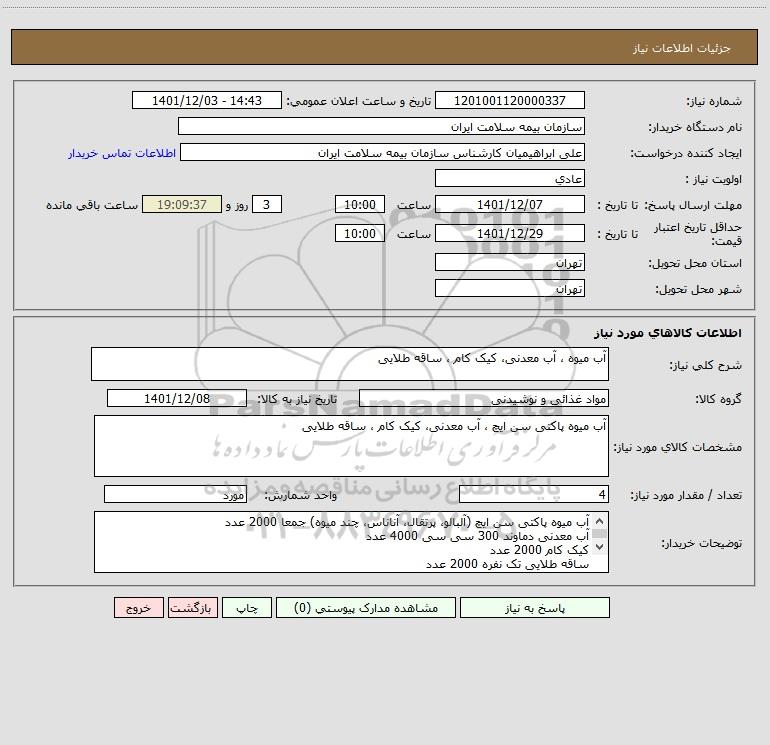Click label تاریخ و ساعت اعلان عمومی
The height and width of the screenshot is (745, 770).
click(x=359, y=102)
